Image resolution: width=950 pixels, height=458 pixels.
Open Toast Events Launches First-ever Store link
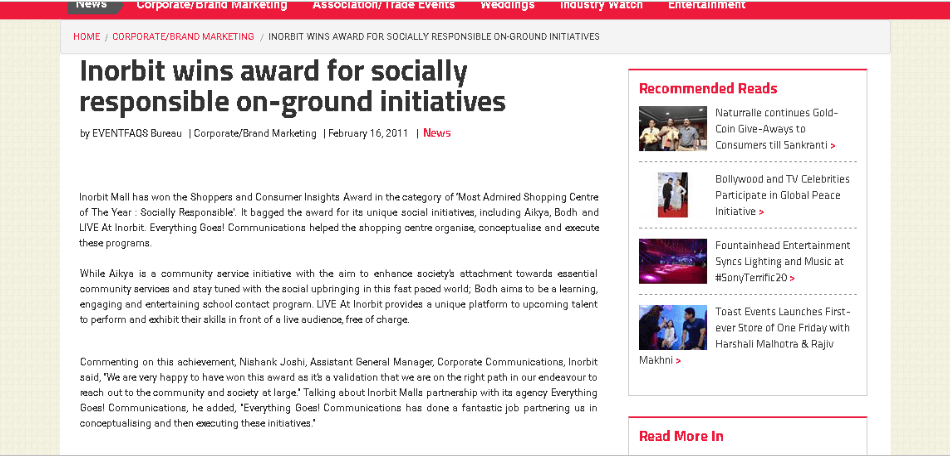pyautogui.click(x=745, y=336)
